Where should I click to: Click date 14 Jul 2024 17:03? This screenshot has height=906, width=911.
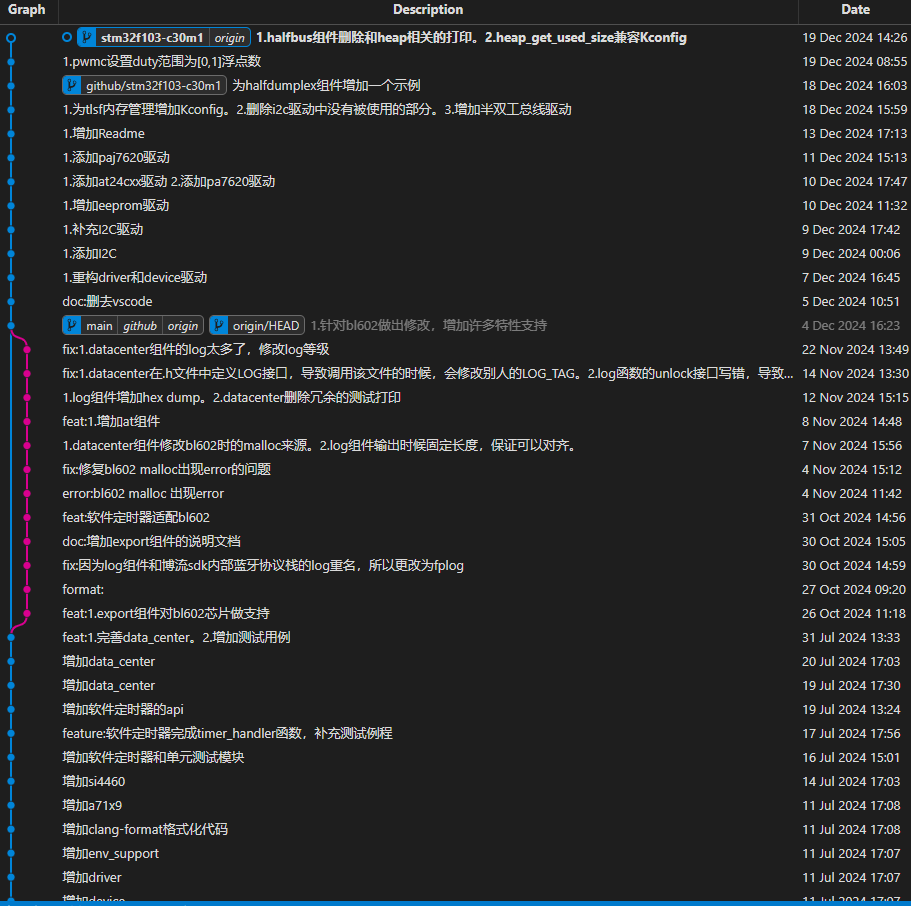(851, 782)
